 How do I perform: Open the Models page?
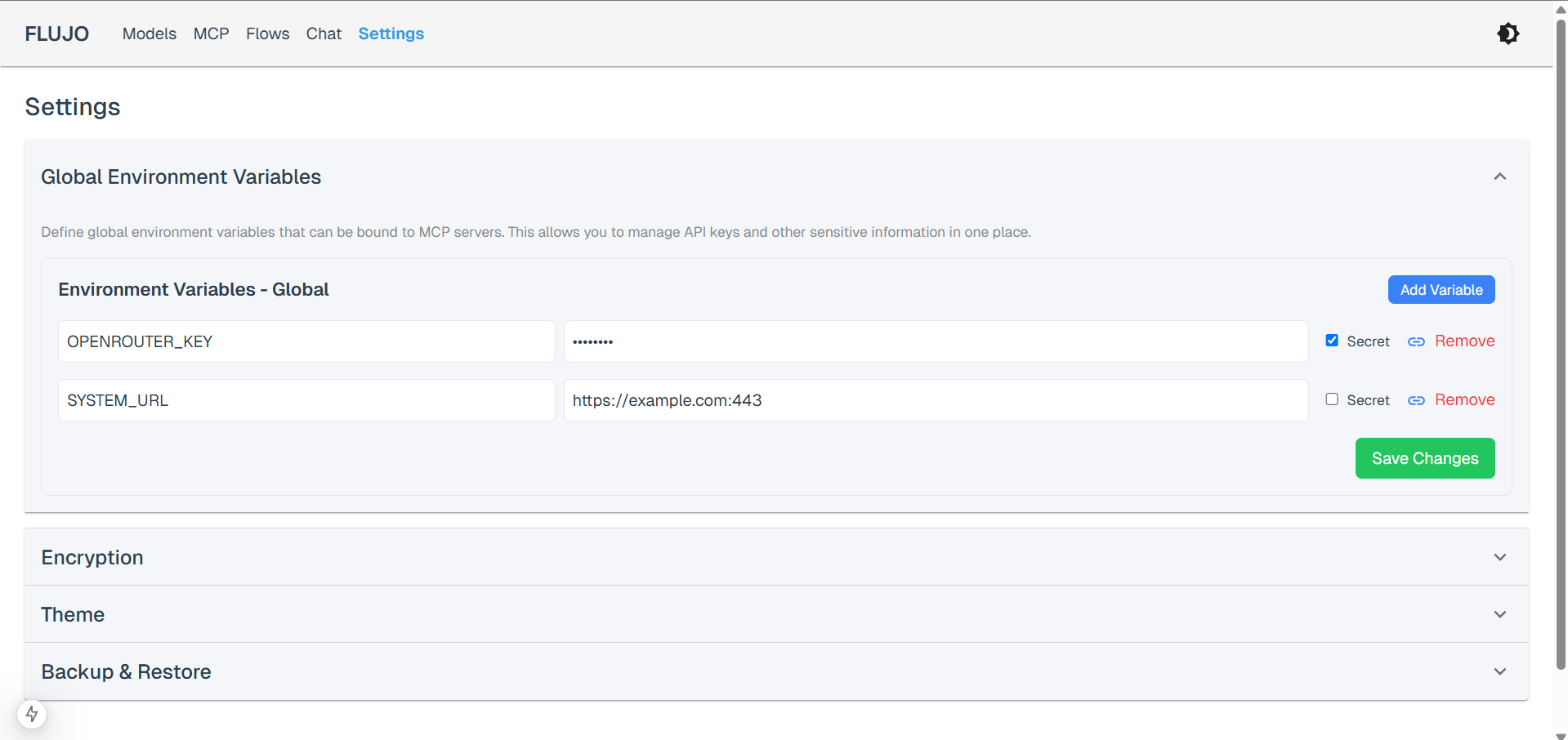point(150,33)
